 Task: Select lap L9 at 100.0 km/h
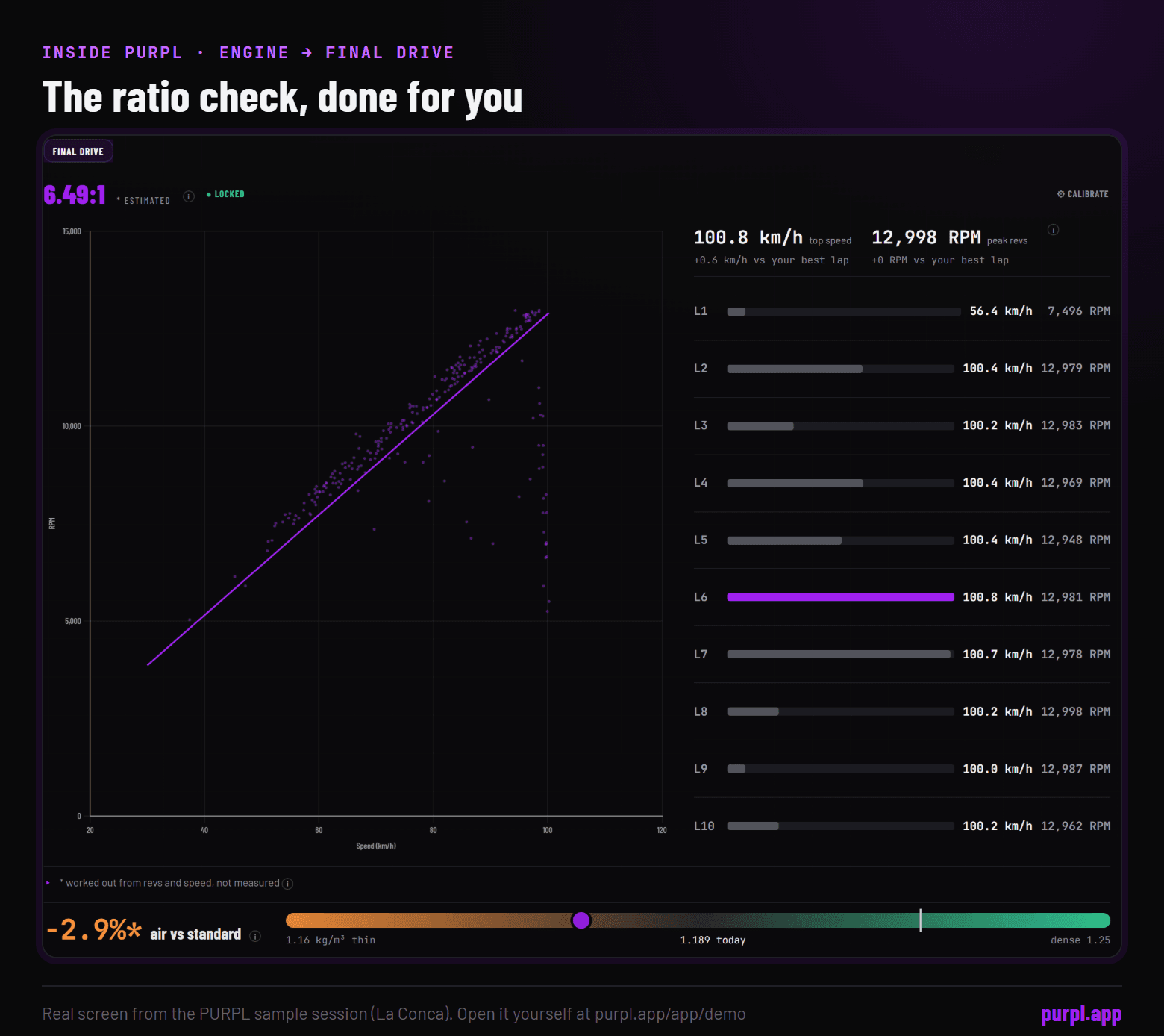tap(901, 769)
